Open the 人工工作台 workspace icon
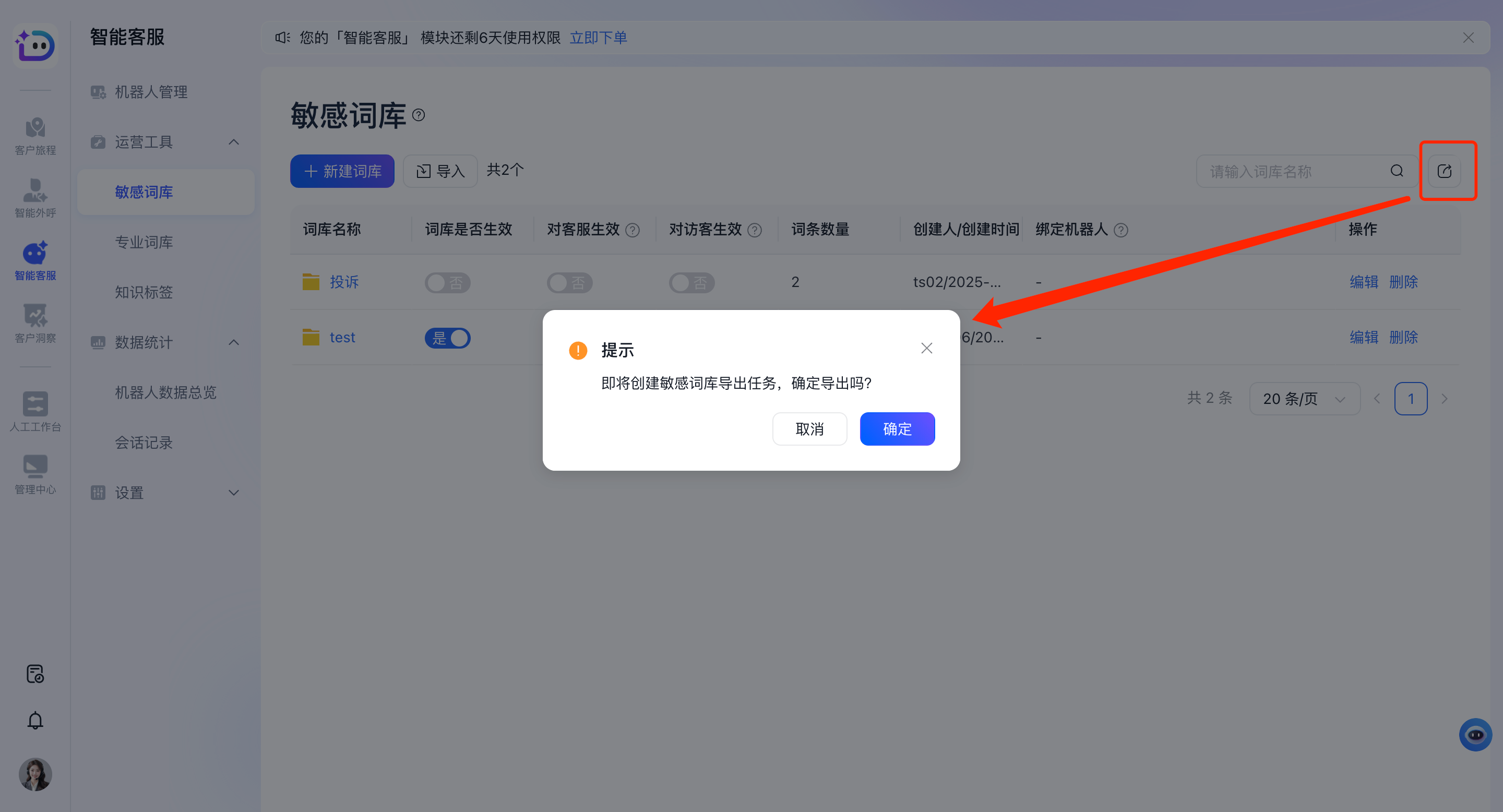1503x812 pixels. point(35,410)
